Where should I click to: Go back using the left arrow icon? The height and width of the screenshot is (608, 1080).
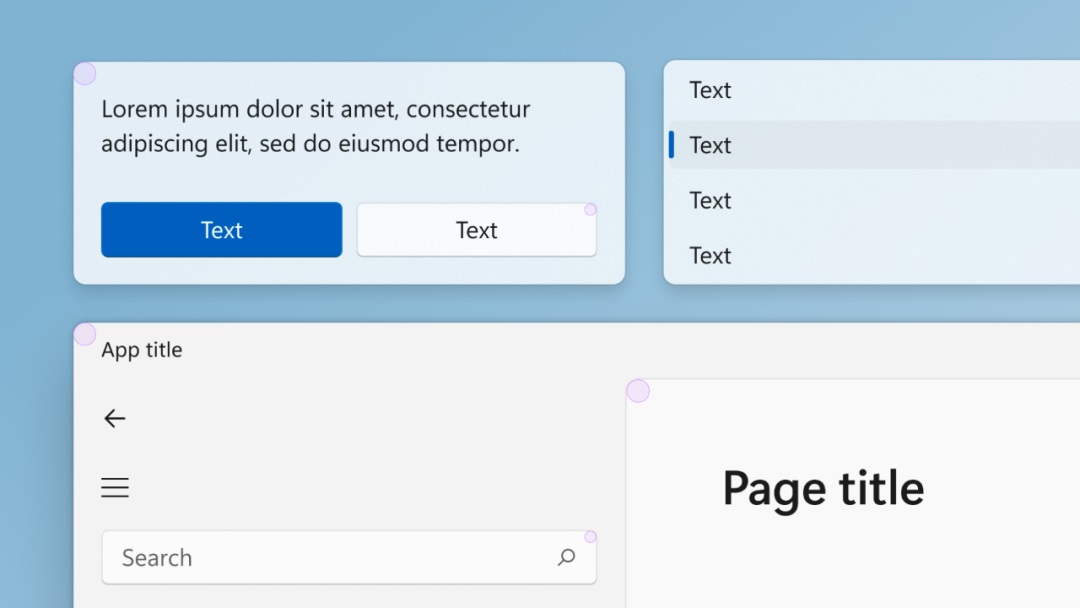pyautogui.click(x=114, y=418)
